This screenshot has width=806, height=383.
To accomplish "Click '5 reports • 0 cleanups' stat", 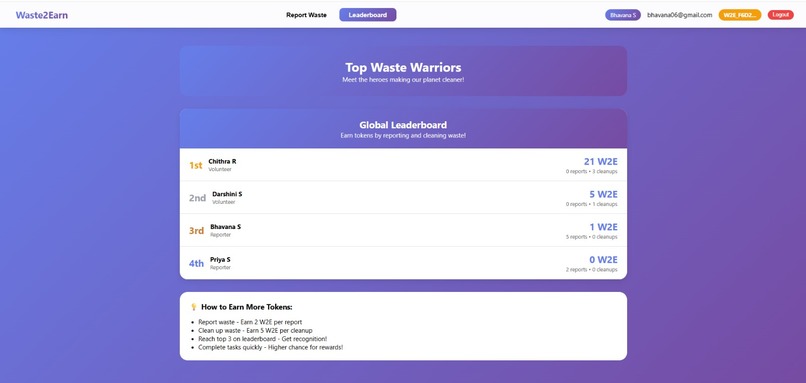I will coord(592,237).
